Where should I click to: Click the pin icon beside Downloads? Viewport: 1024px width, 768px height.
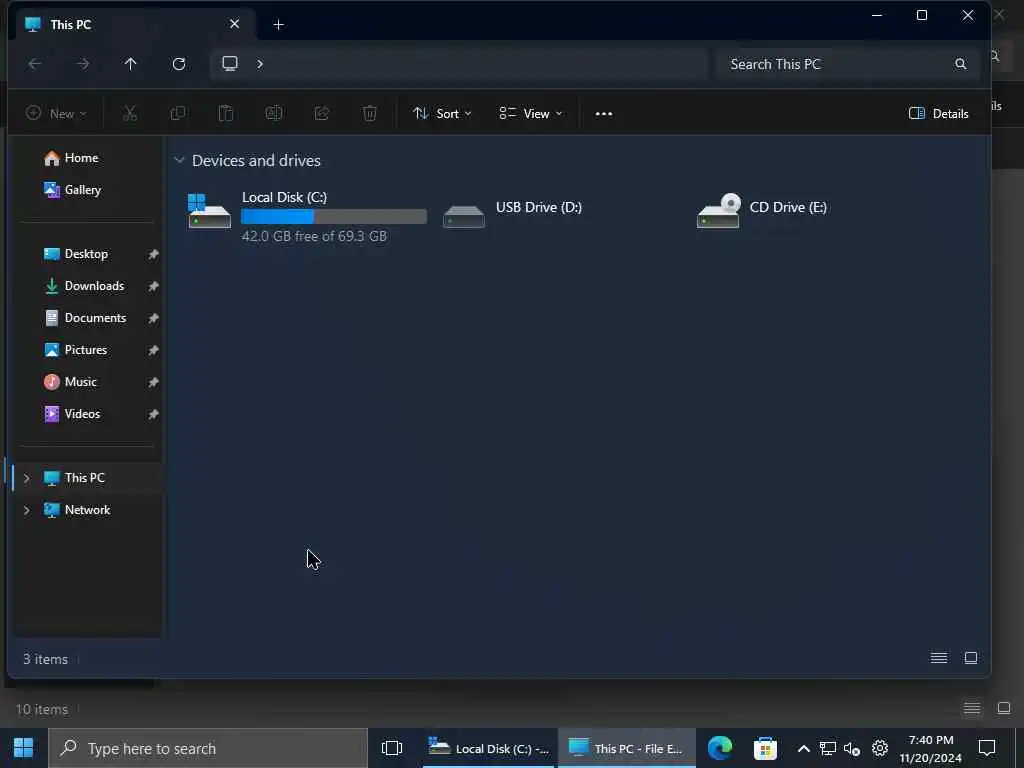pos(153,286)
